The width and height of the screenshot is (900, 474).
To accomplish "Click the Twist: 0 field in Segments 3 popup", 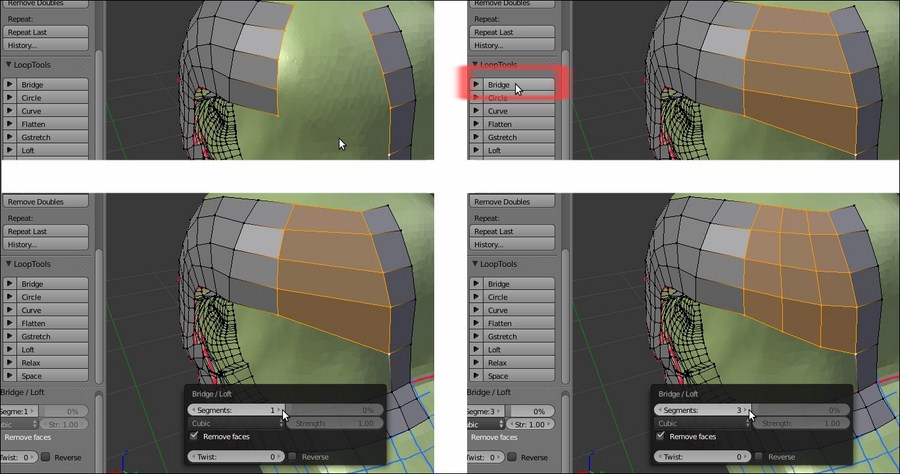I will click(703, 457).
